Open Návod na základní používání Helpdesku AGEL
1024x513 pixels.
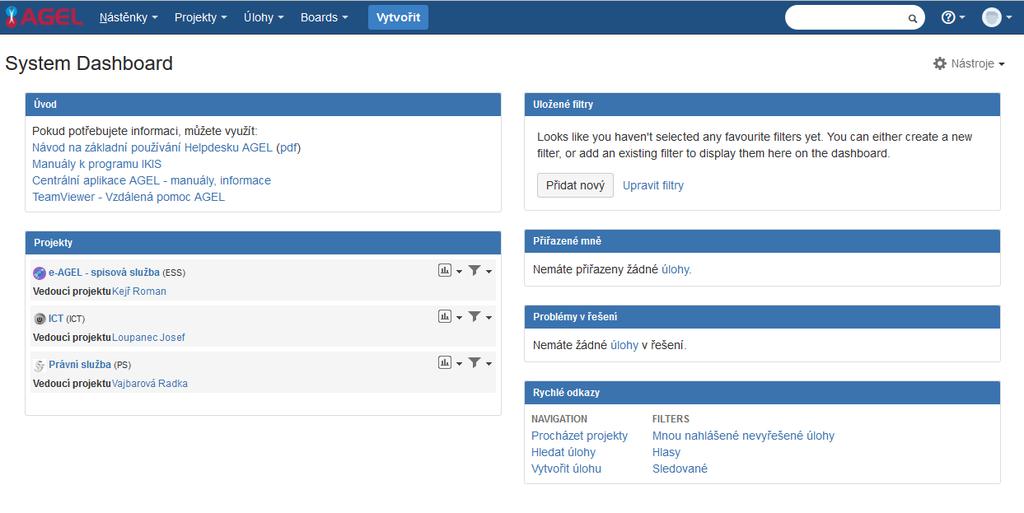152,148
